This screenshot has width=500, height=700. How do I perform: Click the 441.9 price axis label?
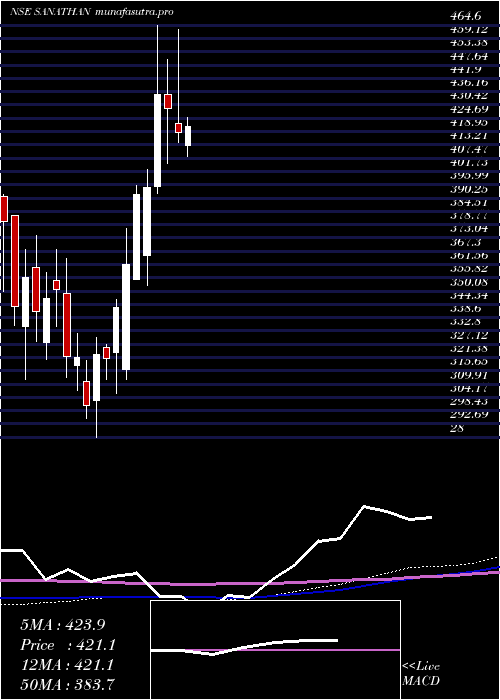(x=466, y=69)
